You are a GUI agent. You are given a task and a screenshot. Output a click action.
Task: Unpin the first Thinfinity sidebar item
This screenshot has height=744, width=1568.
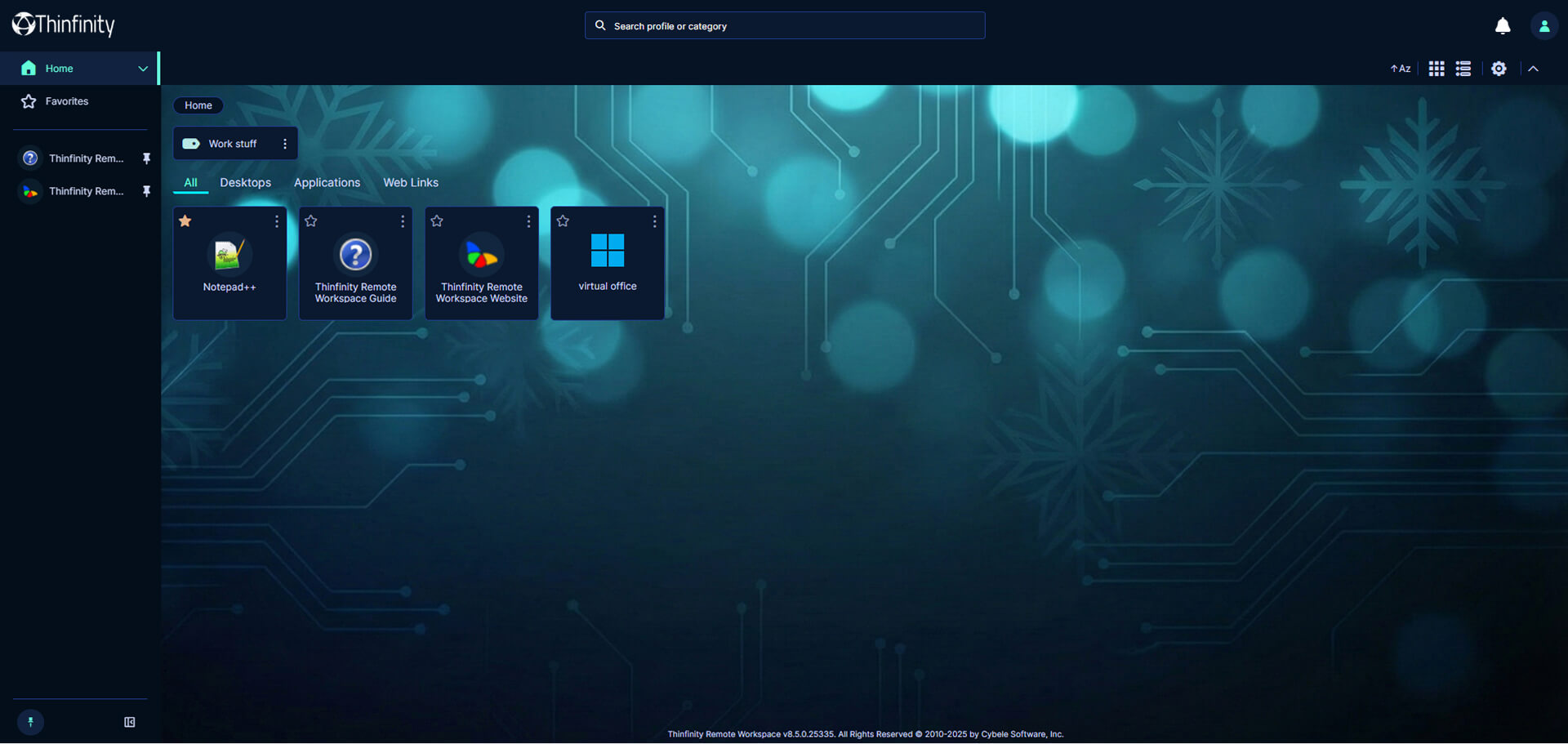(x=147, y=158)
